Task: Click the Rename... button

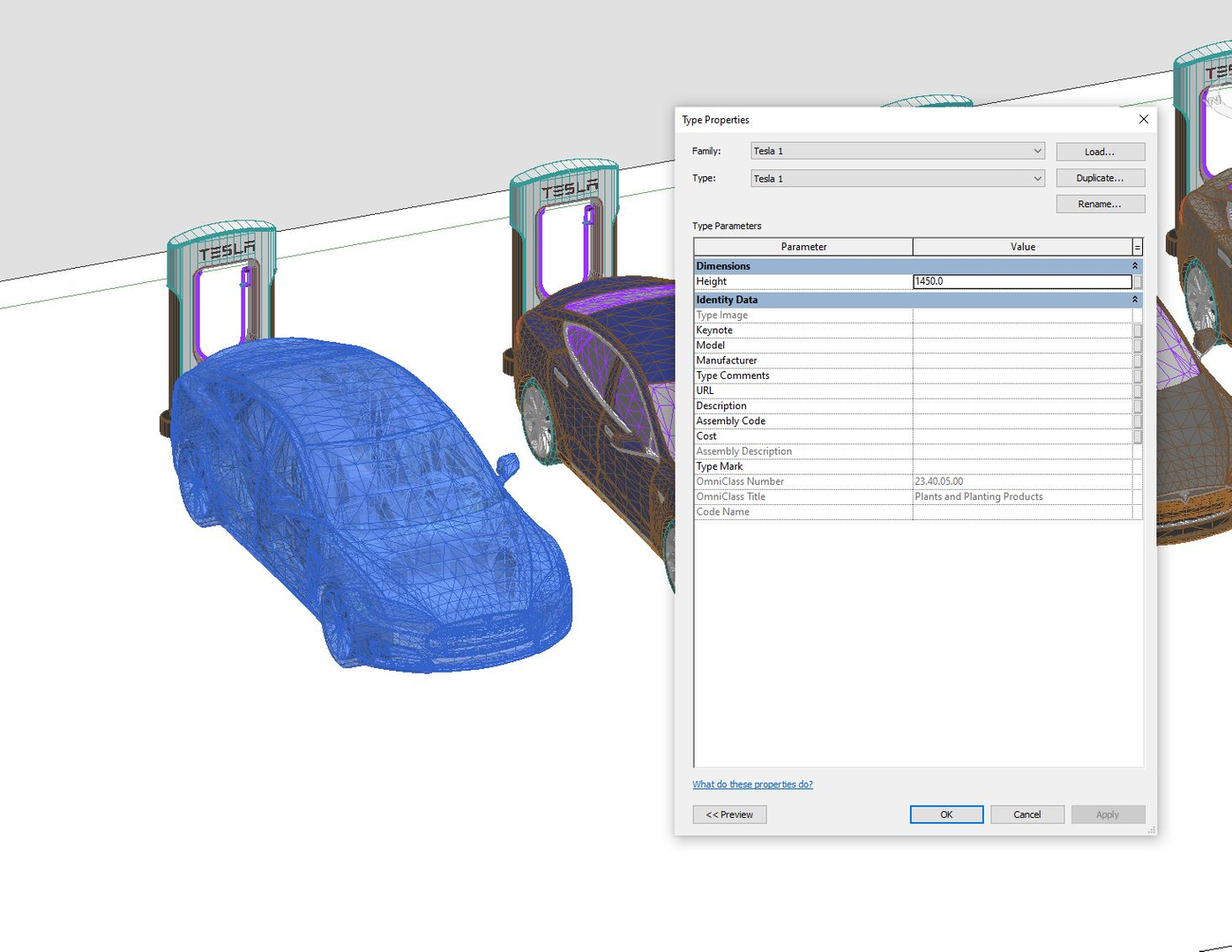Action: point(1101,204)
